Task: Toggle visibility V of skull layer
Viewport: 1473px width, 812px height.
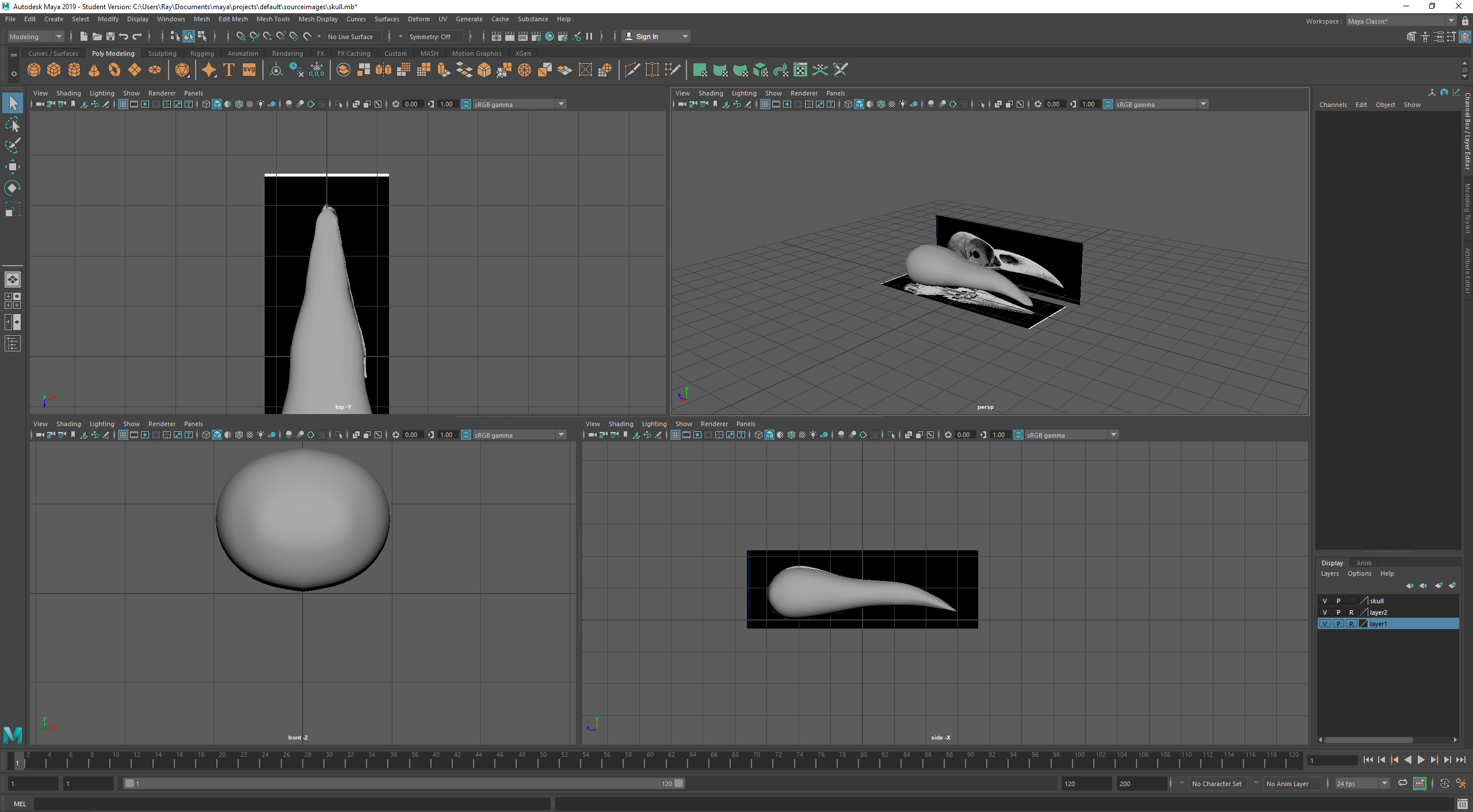Action: tap(1325, 601)
